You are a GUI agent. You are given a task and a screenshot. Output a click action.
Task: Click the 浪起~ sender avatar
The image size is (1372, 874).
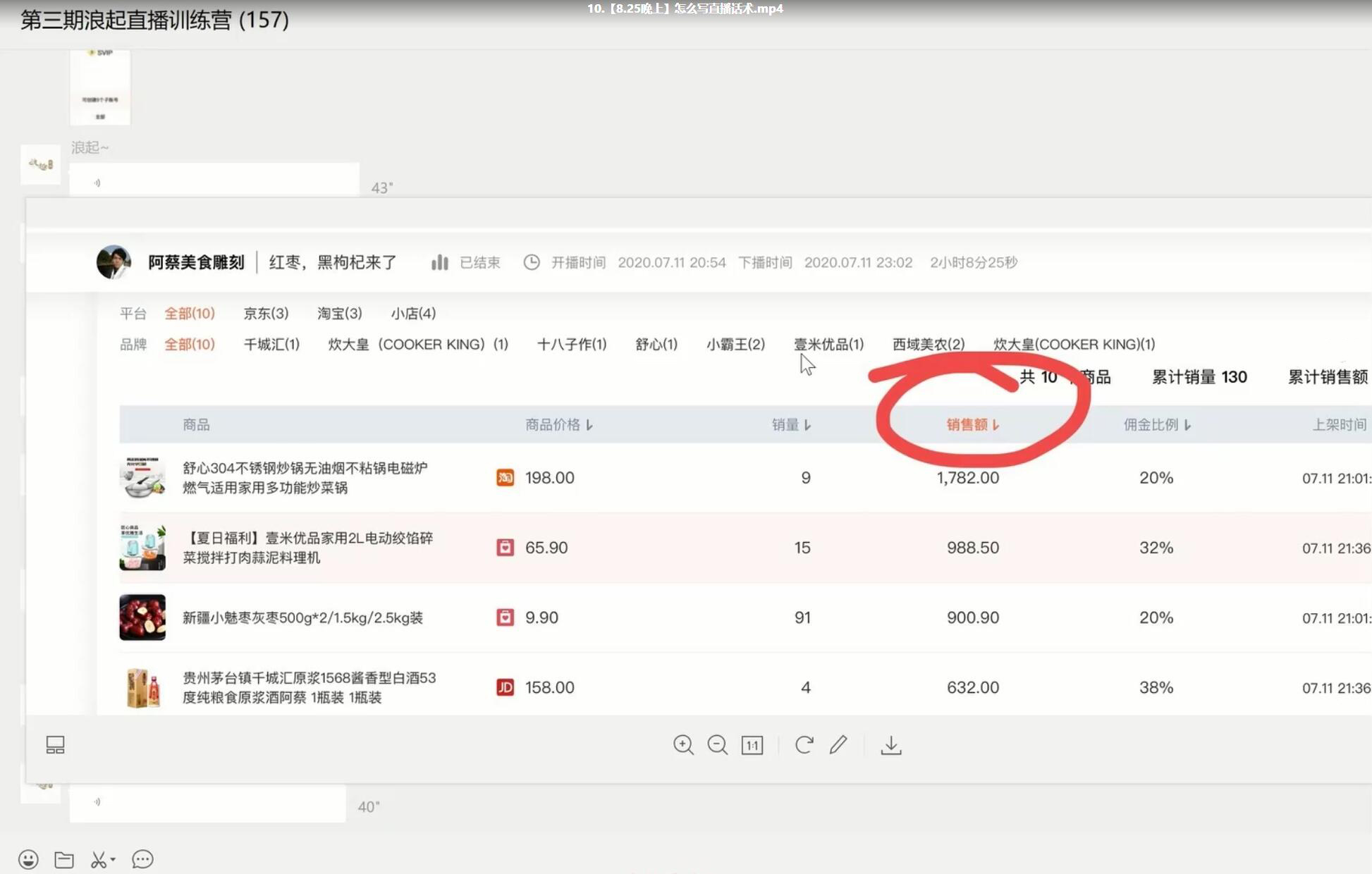pyautogui.click(x=40, y=164)
